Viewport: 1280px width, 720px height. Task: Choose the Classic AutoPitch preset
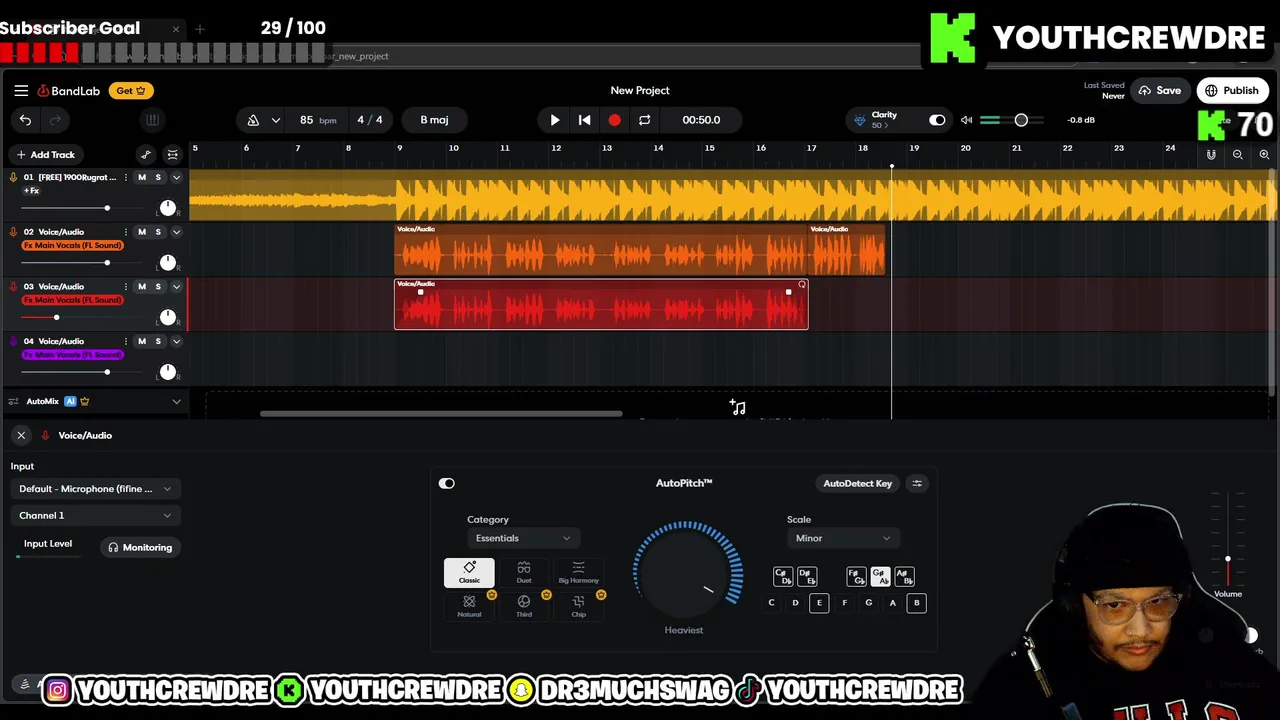coord(469,572)
